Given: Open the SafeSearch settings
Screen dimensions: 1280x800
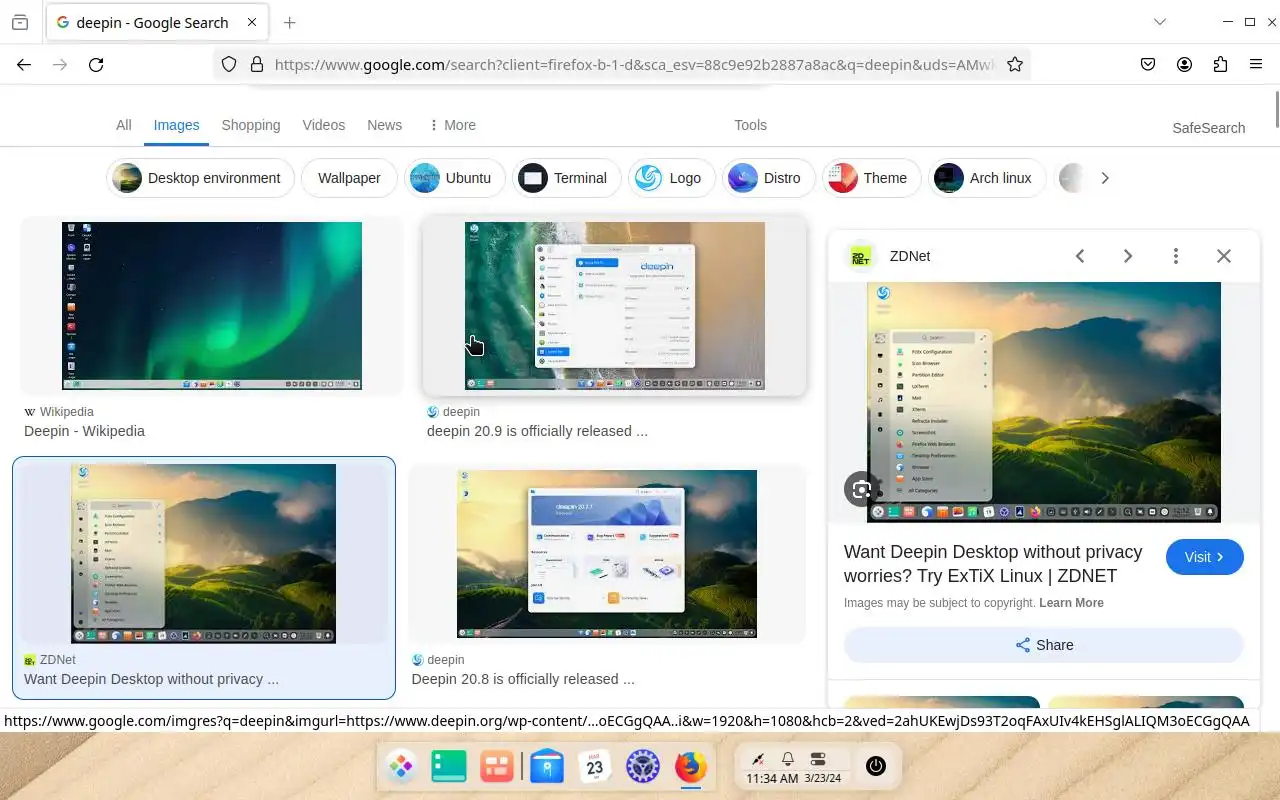Looking at the screenshot, I should coord(1208,128).
